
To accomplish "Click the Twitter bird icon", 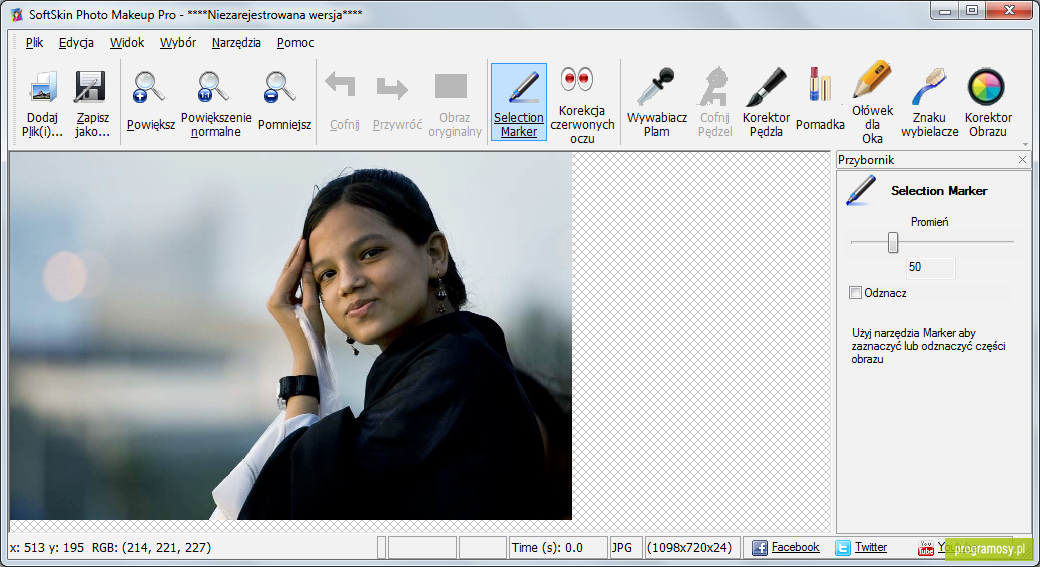I will click(842, 548).
